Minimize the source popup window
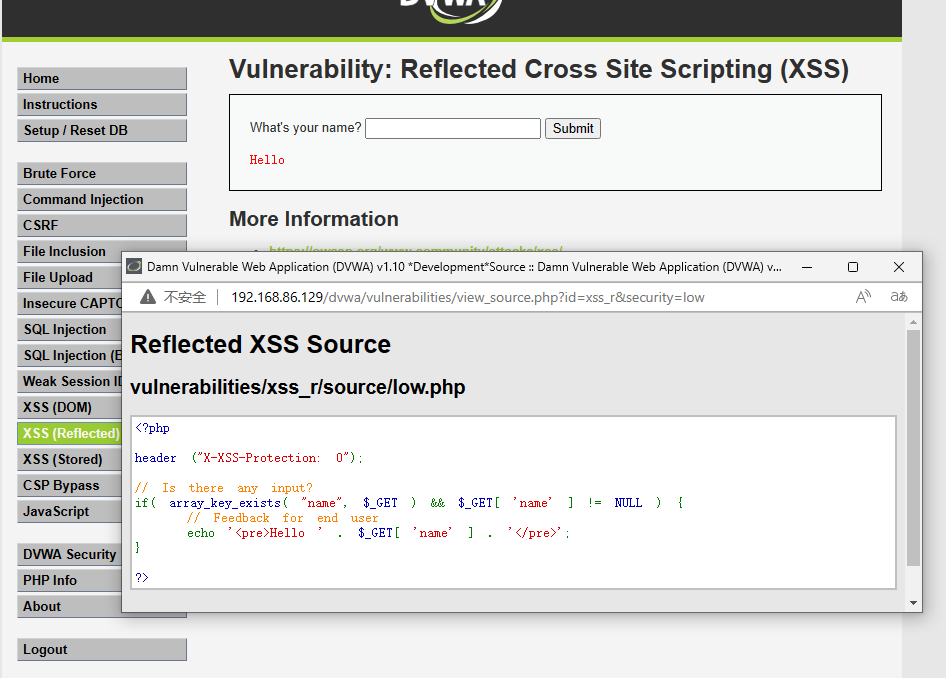The width and height of the screenshot is (946, 678). 807,267
